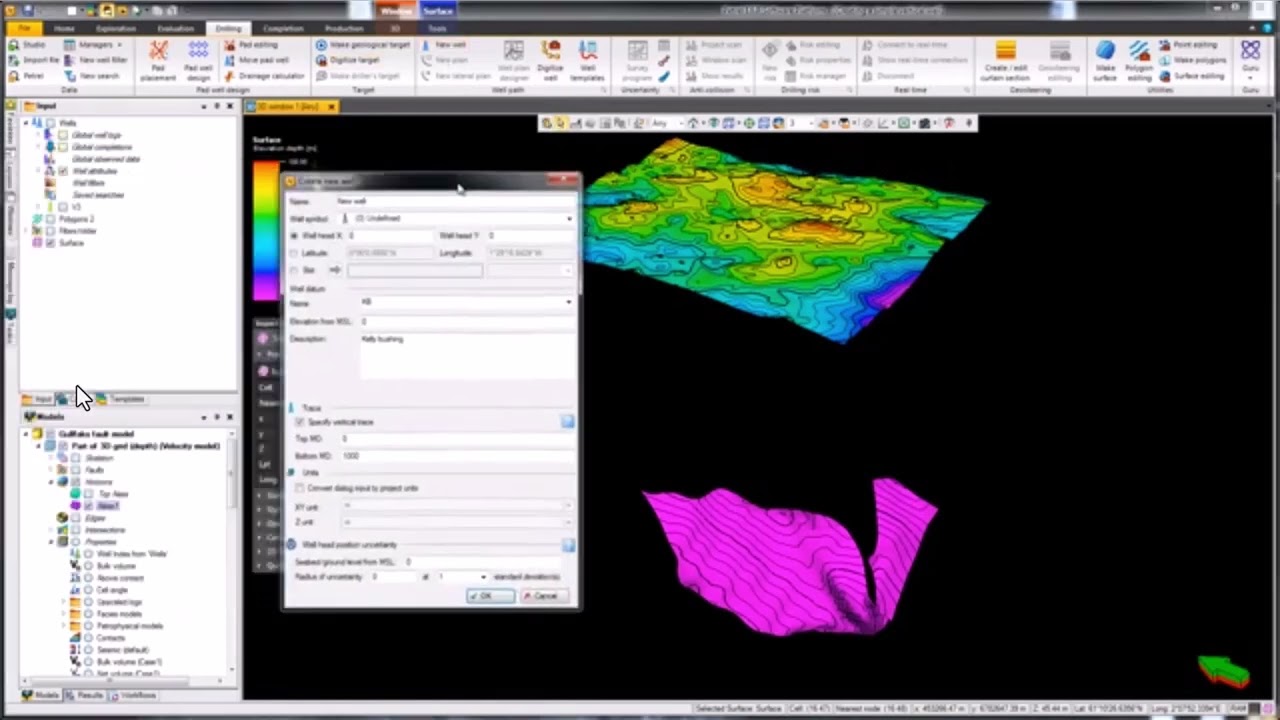Screen dimensions: 1280x720
Task: Open the Well datum Name dropdown
Action: 569,302
